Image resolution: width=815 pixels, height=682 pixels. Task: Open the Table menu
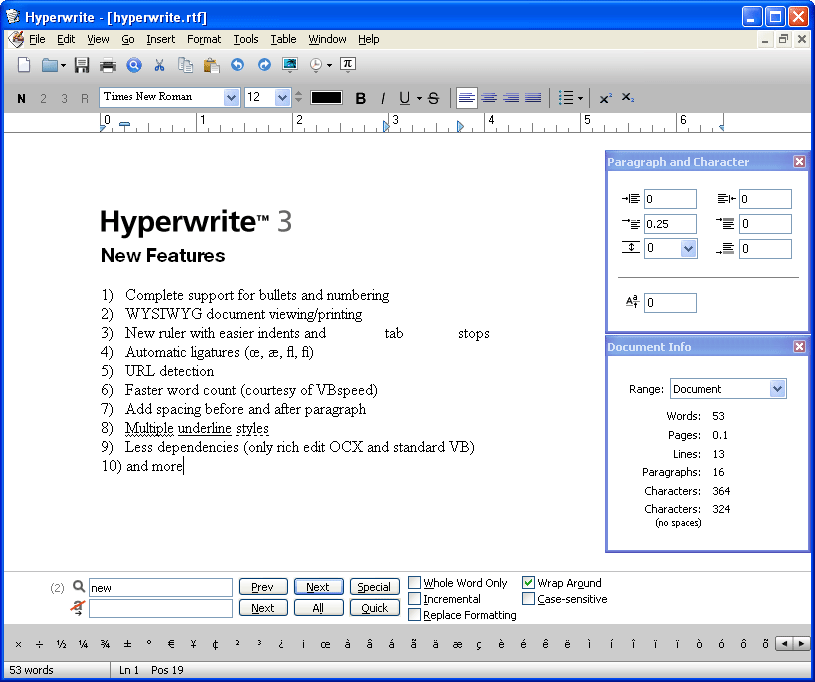coord(283,39)
